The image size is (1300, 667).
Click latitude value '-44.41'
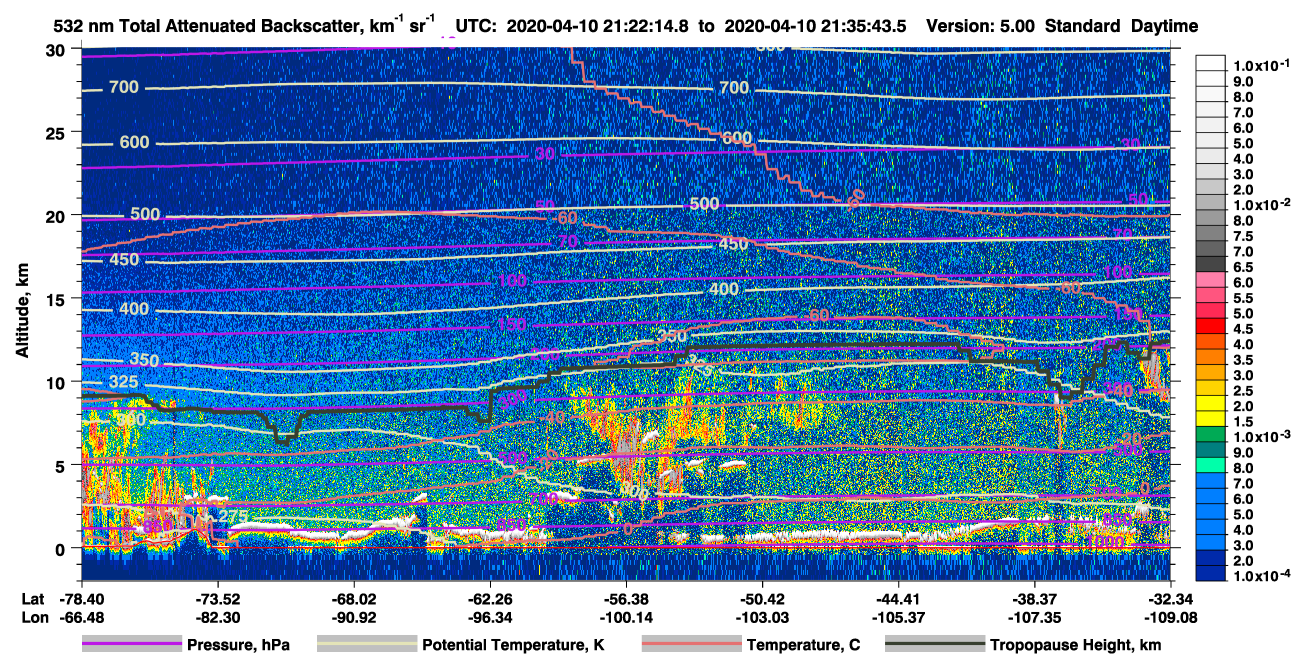(x=898, y=598)
